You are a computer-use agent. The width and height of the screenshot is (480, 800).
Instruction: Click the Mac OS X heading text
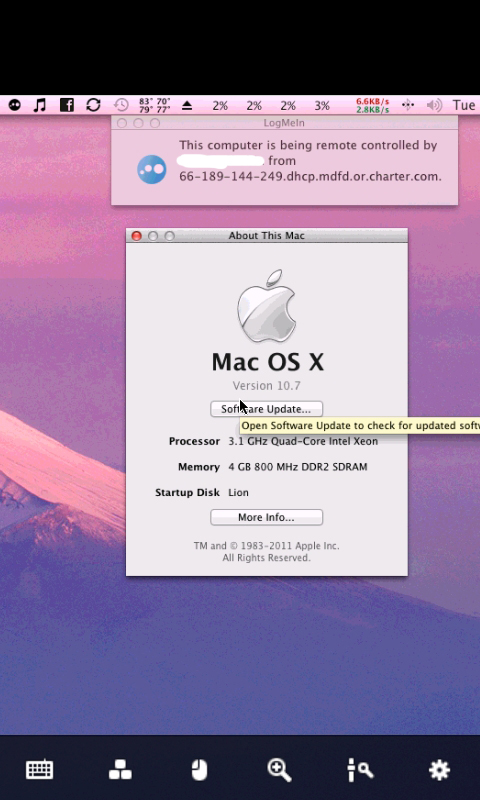tap(267, 362)
